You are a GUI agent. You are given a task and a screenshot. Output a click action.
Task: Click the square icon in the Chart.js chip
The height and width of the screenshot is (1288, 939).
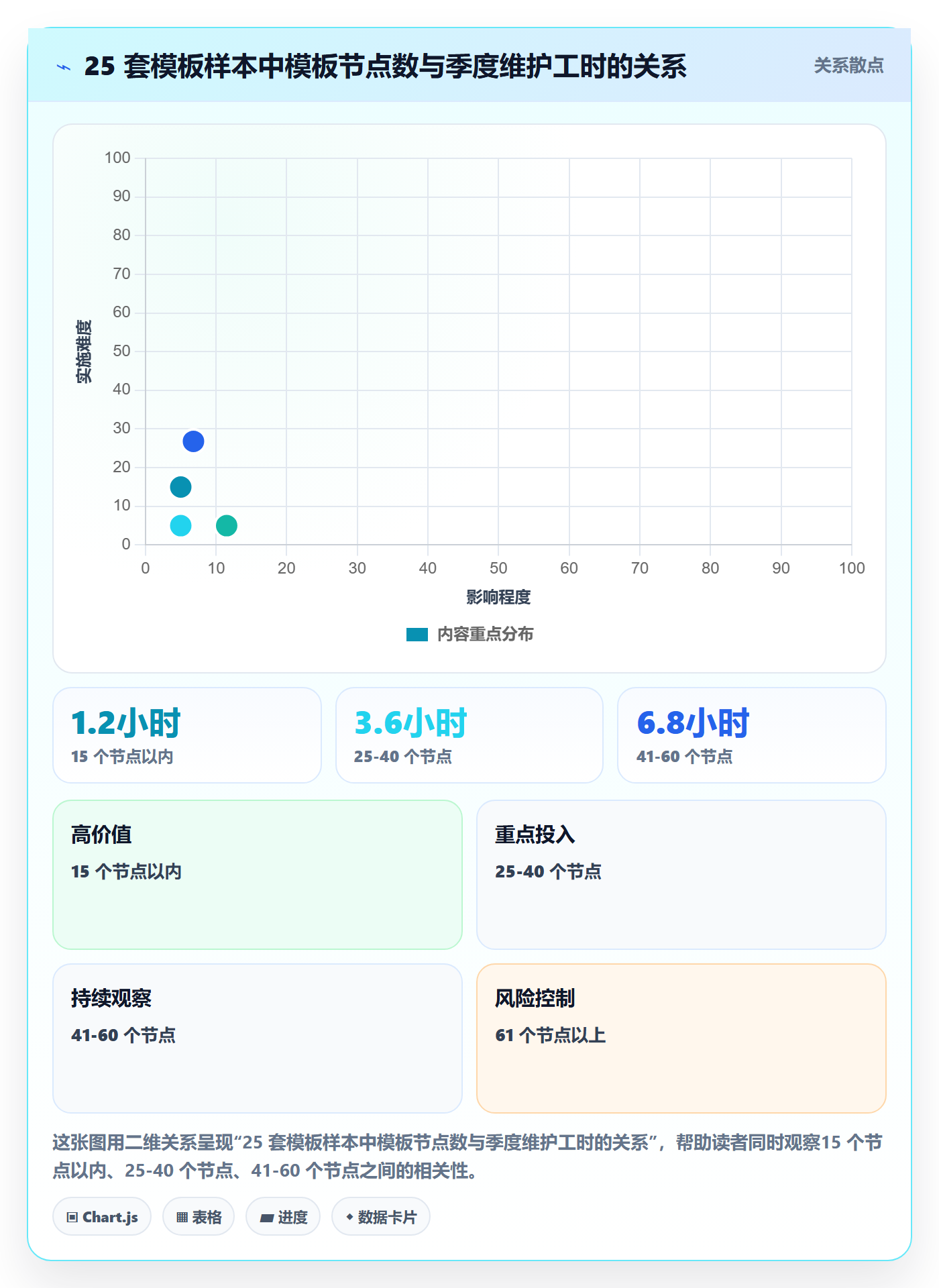click(x=72, y=1218)
